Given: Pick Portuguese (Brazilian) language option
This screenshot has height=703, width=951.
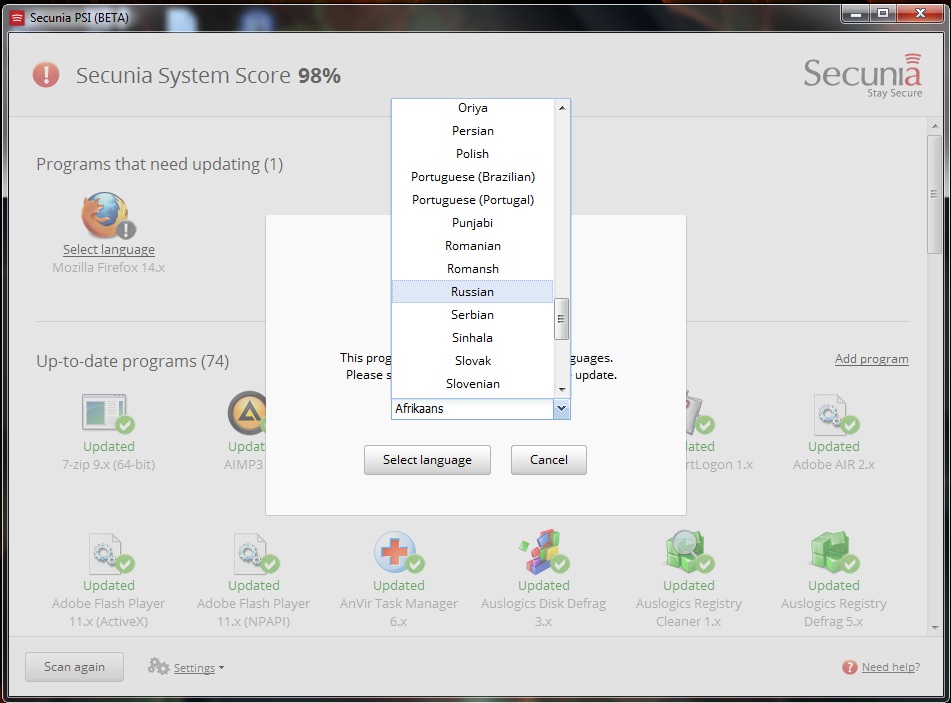Looking at the screenshot, I should (x=472, y=177).
